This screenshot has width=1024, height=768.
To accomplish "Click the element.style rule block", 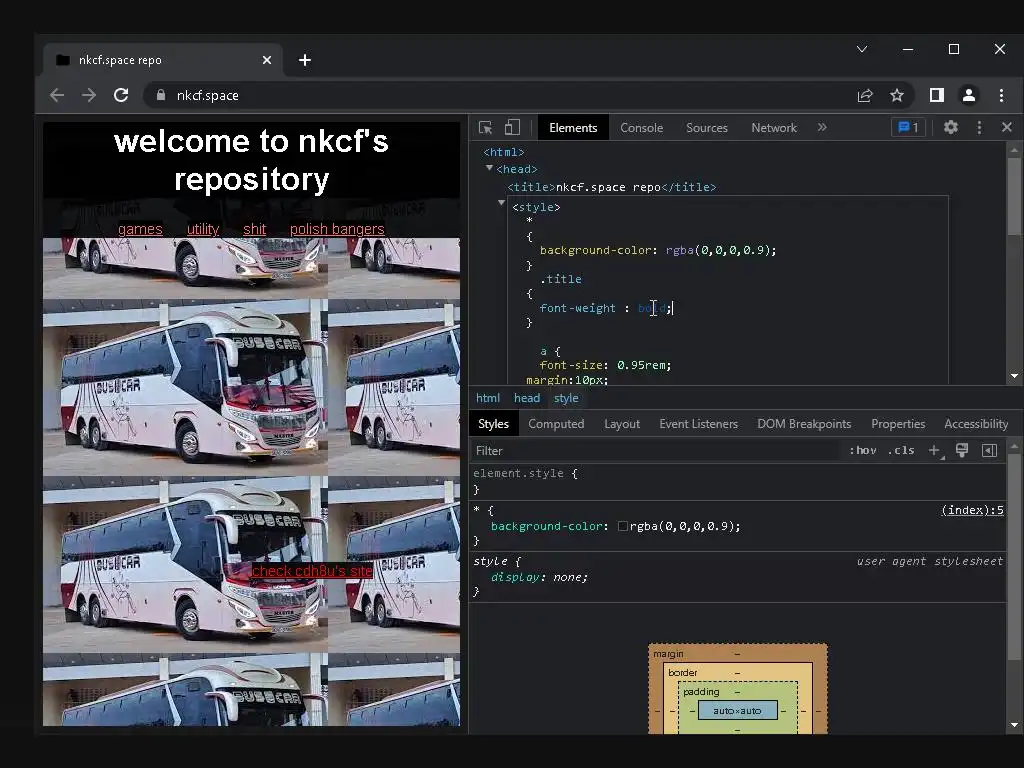I will [738, 481].
